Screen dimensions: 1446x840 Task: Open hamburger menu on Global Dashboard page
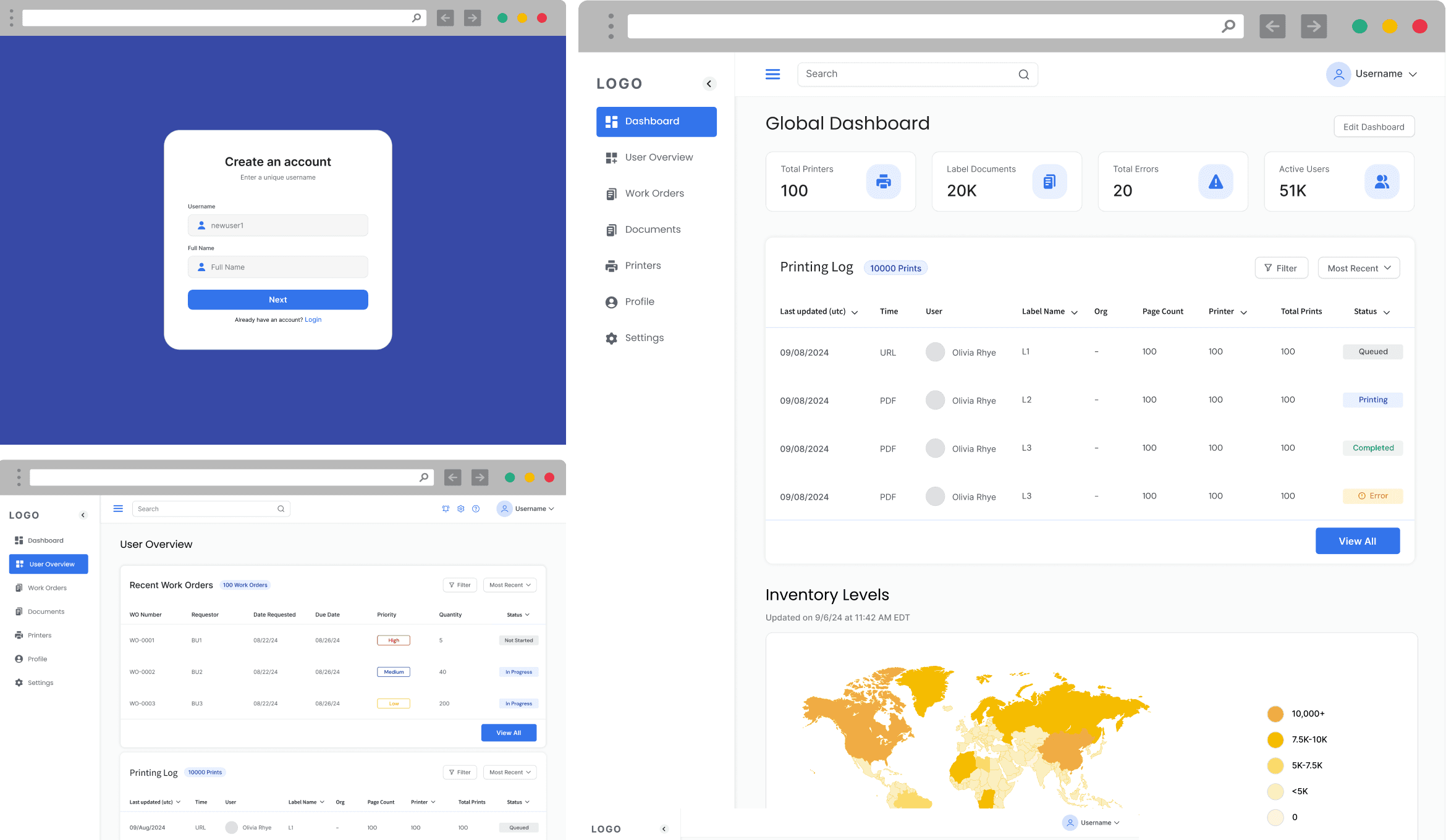click(x=772, y=74)
